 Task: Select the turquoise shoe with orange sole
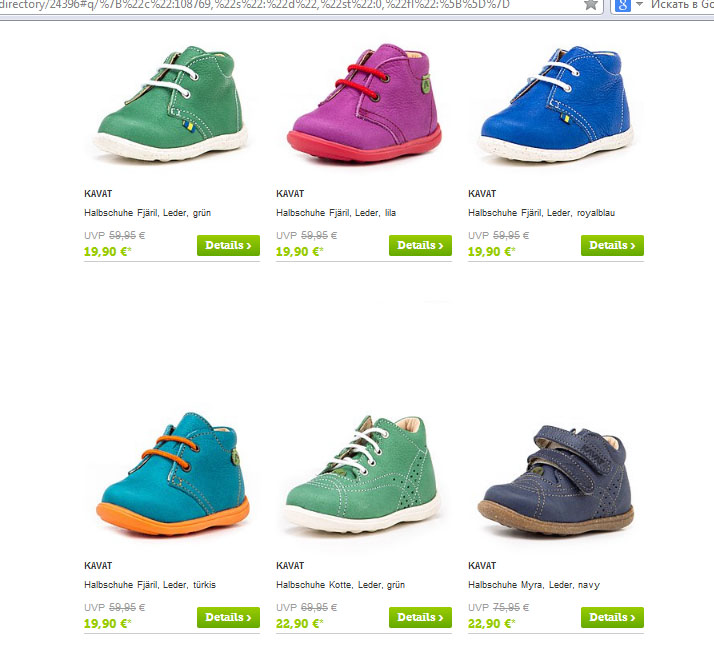pyautogui.click(x=173, y=474)
